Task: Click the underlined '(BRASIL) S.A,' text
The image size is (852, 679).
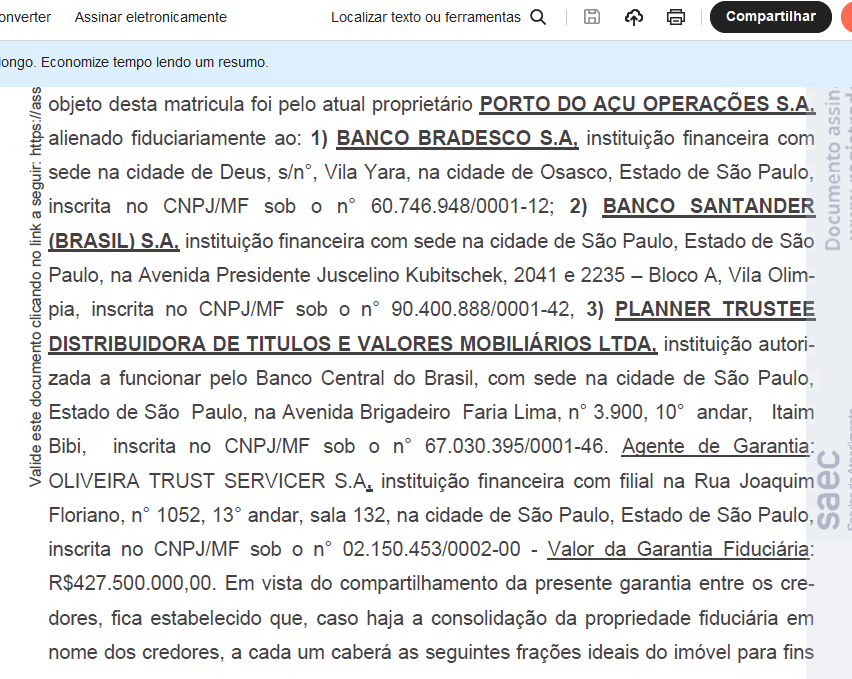Action: pyautogui.click(x=114, y=241)
